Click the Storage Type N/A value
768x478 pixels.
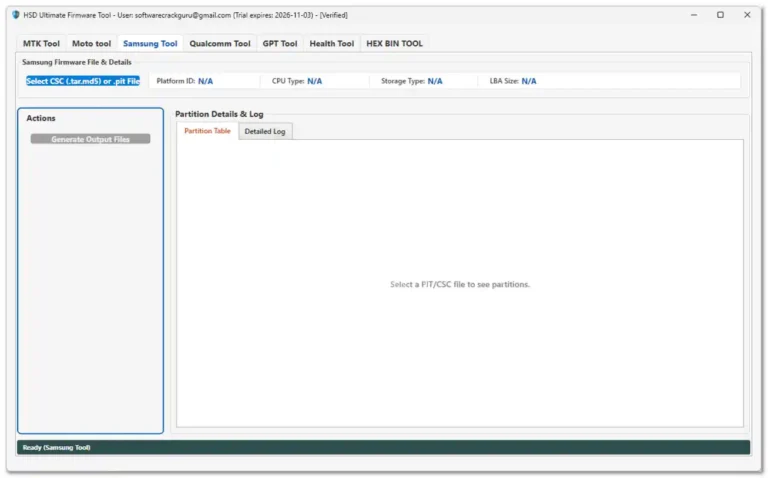point(435,81)
